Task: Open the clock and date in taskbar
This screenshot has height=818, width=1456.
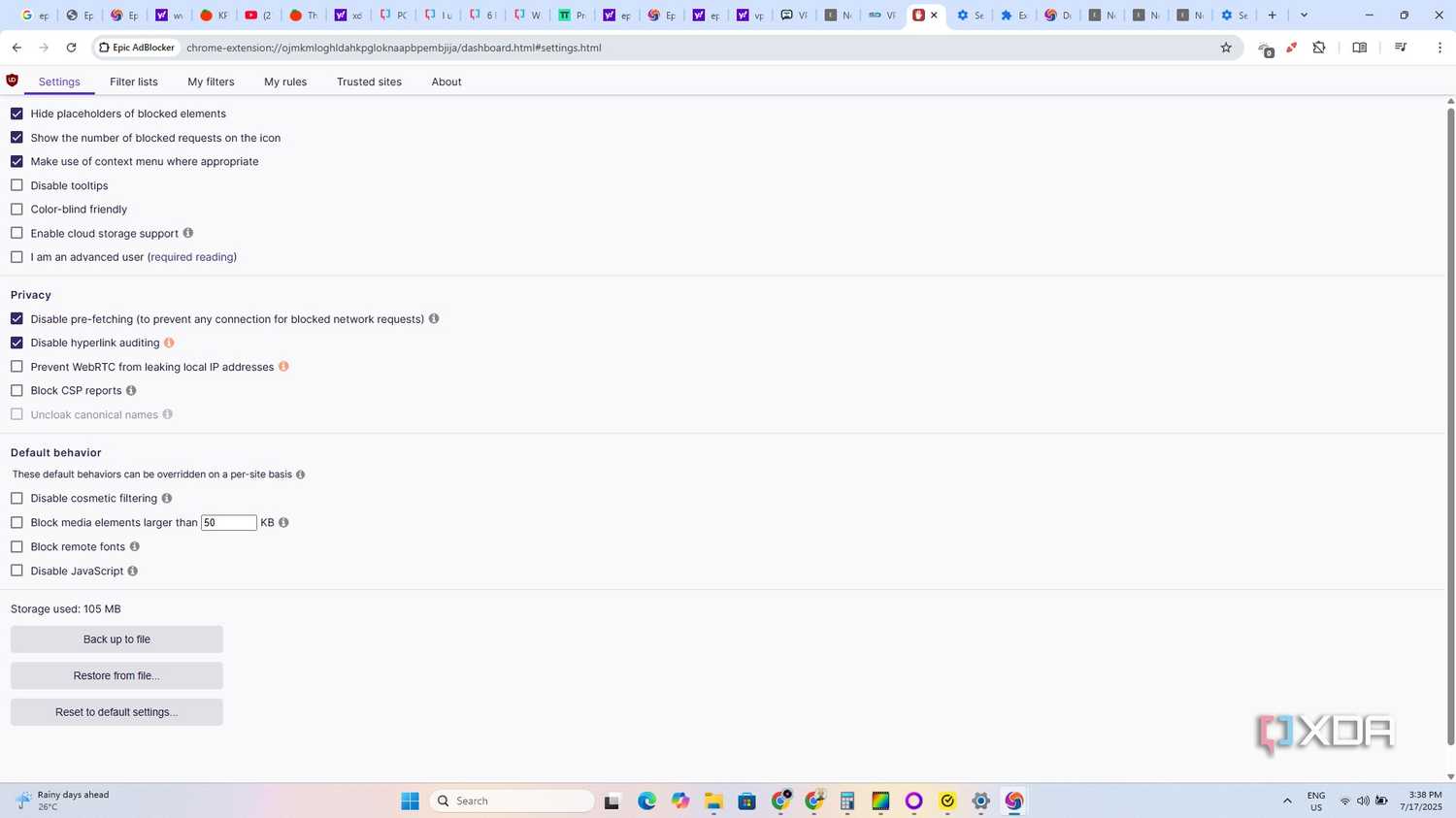Action: point(1420,801)
